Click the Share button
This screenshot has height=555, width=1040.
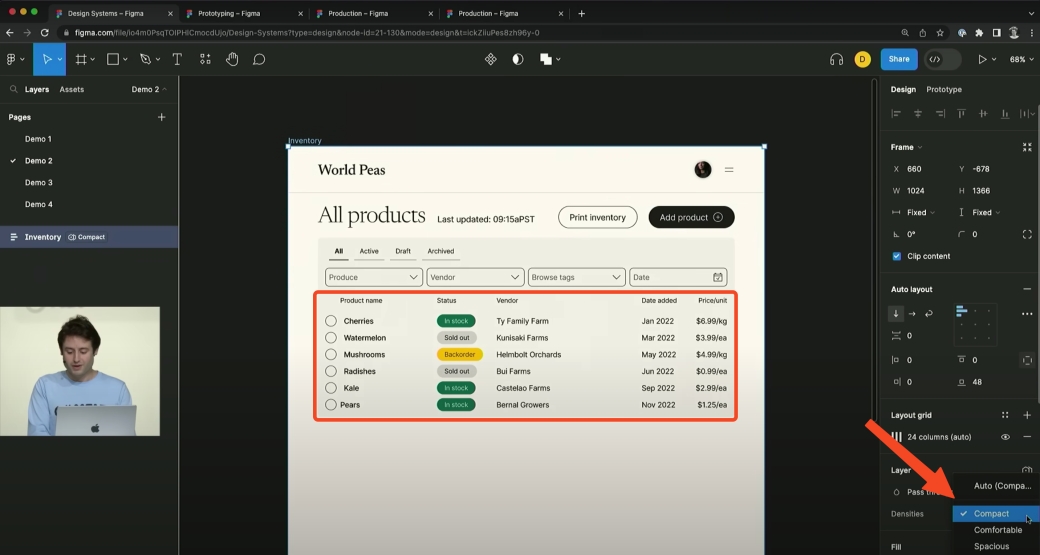[x=899, y=59]
